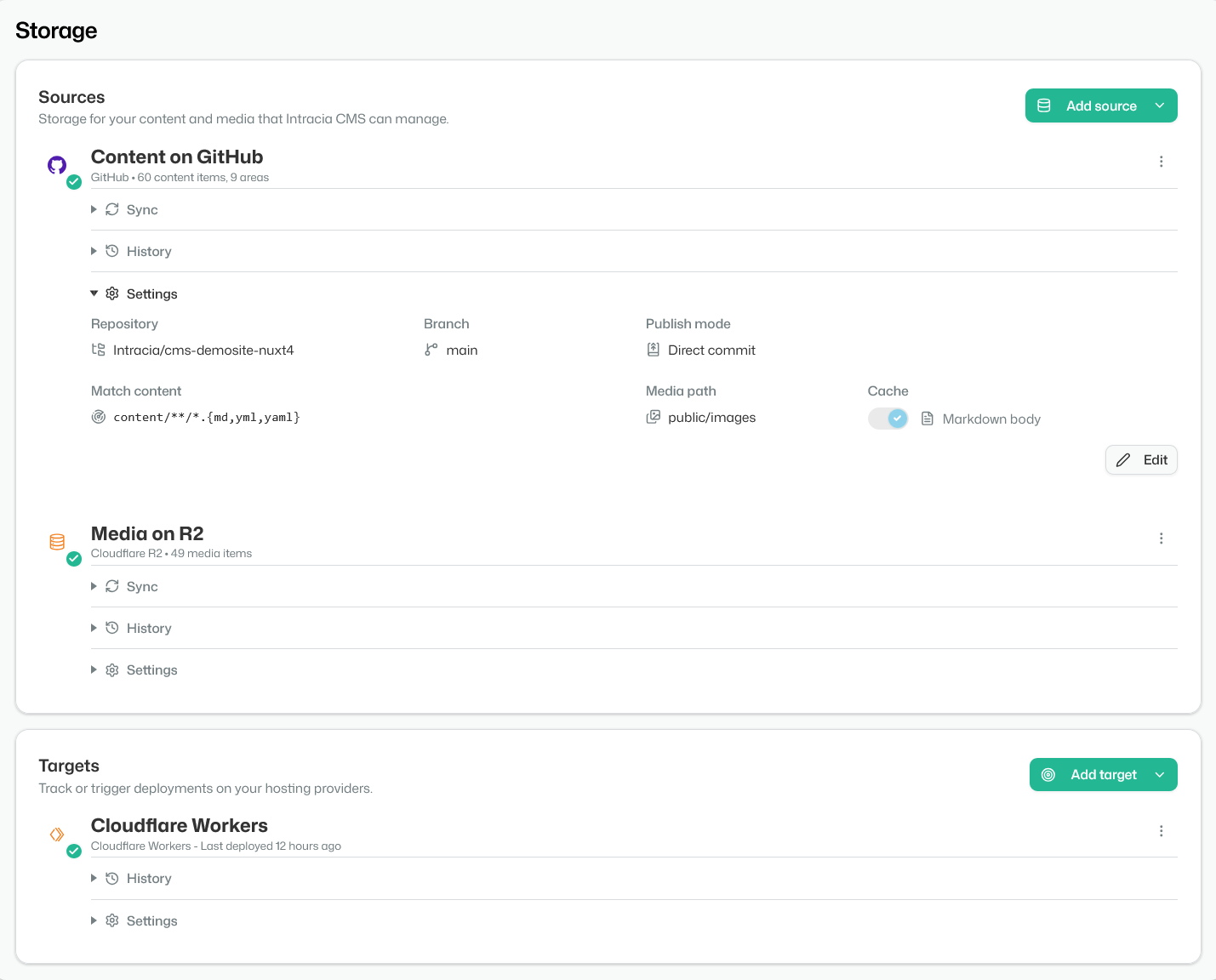Click the branch value main
This screenshot has width=1216, height=980.
click(x=462, y=350)
